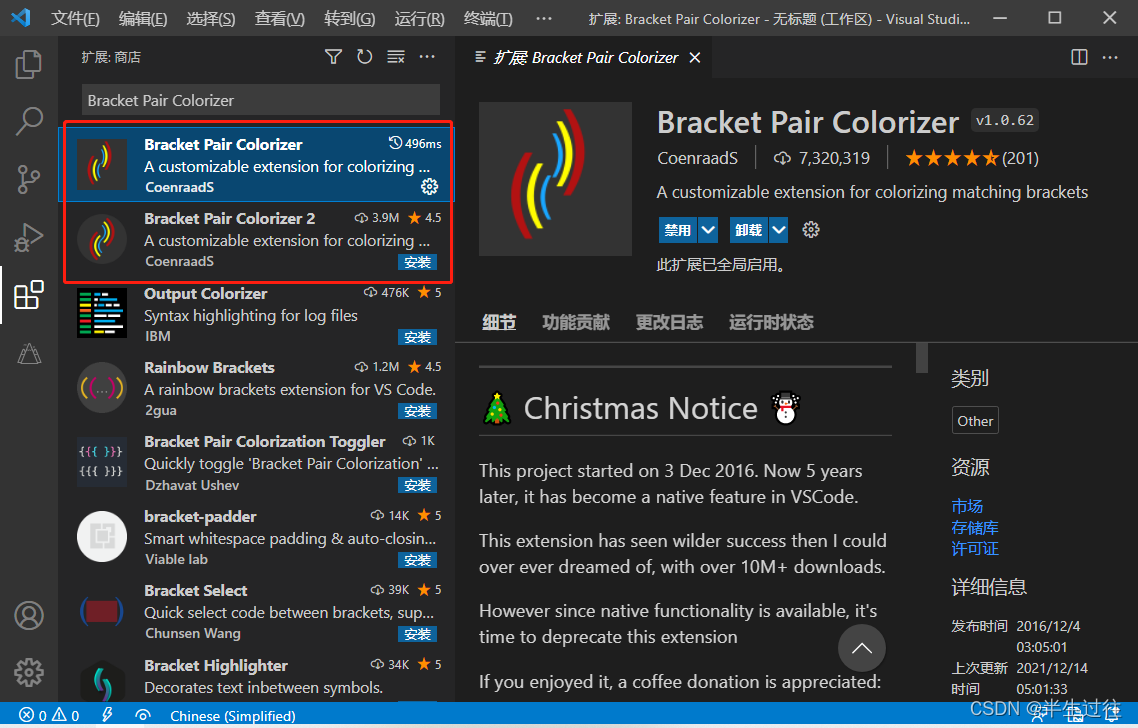
Task: Open editor more actions ellipsis
Action: (x=1110, y=57)
